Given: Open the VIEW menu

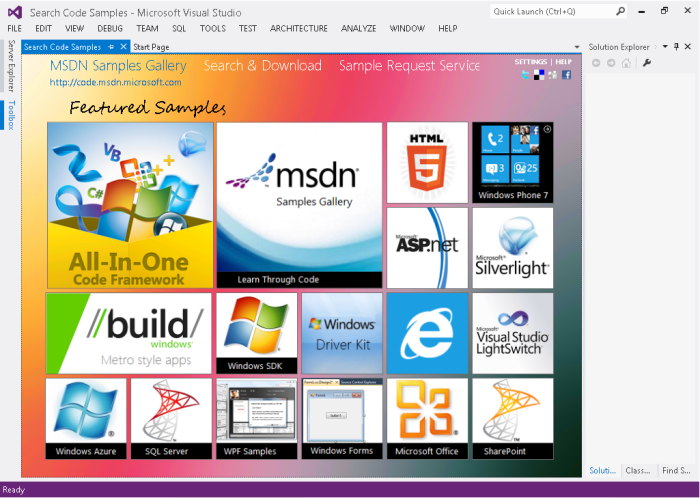Looking at the screenshot, I should [74, 29].
